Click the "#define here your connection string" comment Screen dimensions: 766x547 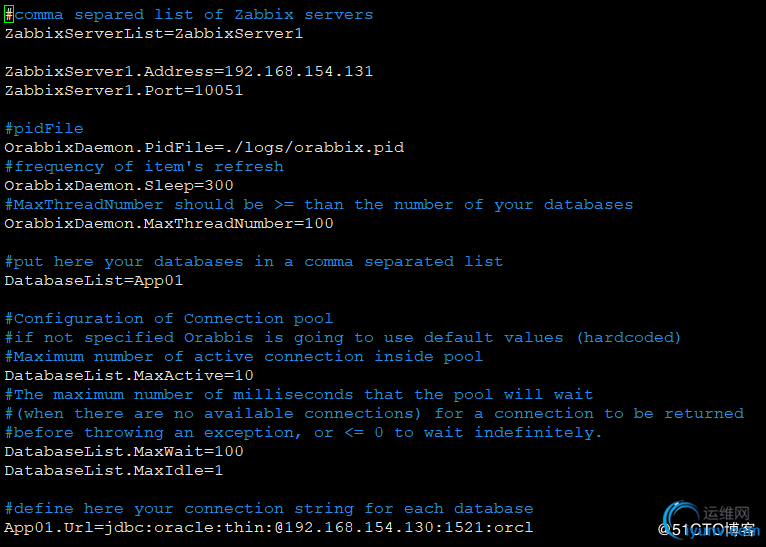268,509
